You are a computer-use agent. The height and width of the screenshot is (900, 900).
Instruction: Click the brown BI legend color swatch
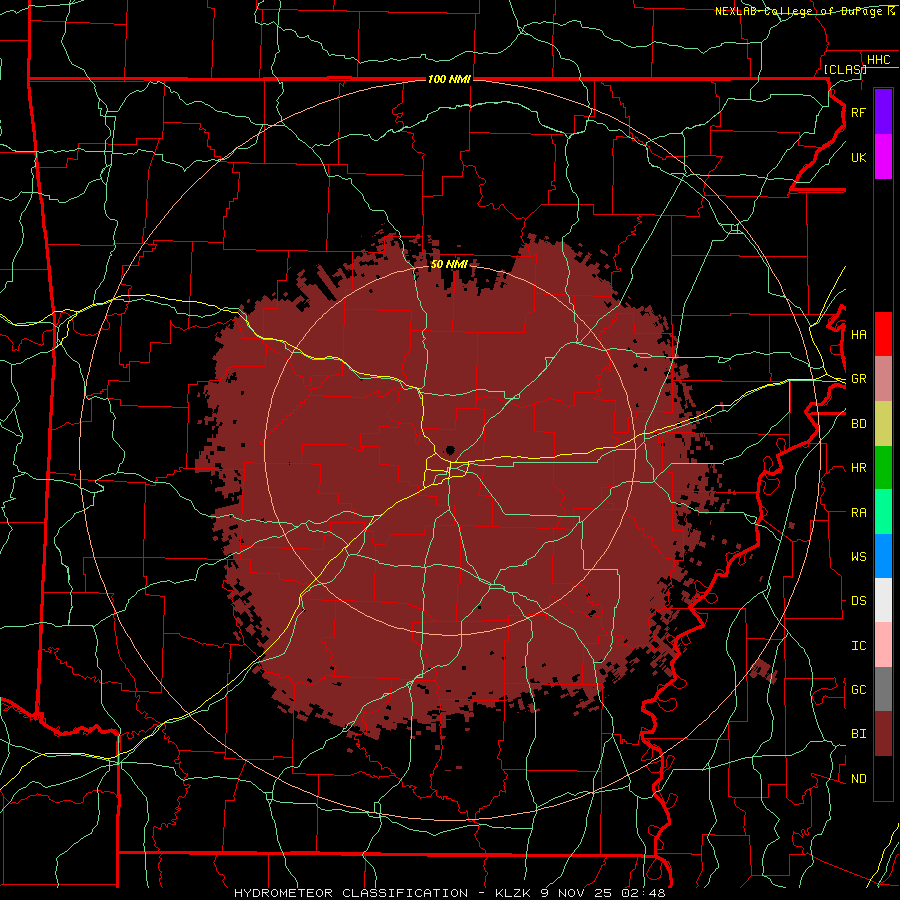883,734
